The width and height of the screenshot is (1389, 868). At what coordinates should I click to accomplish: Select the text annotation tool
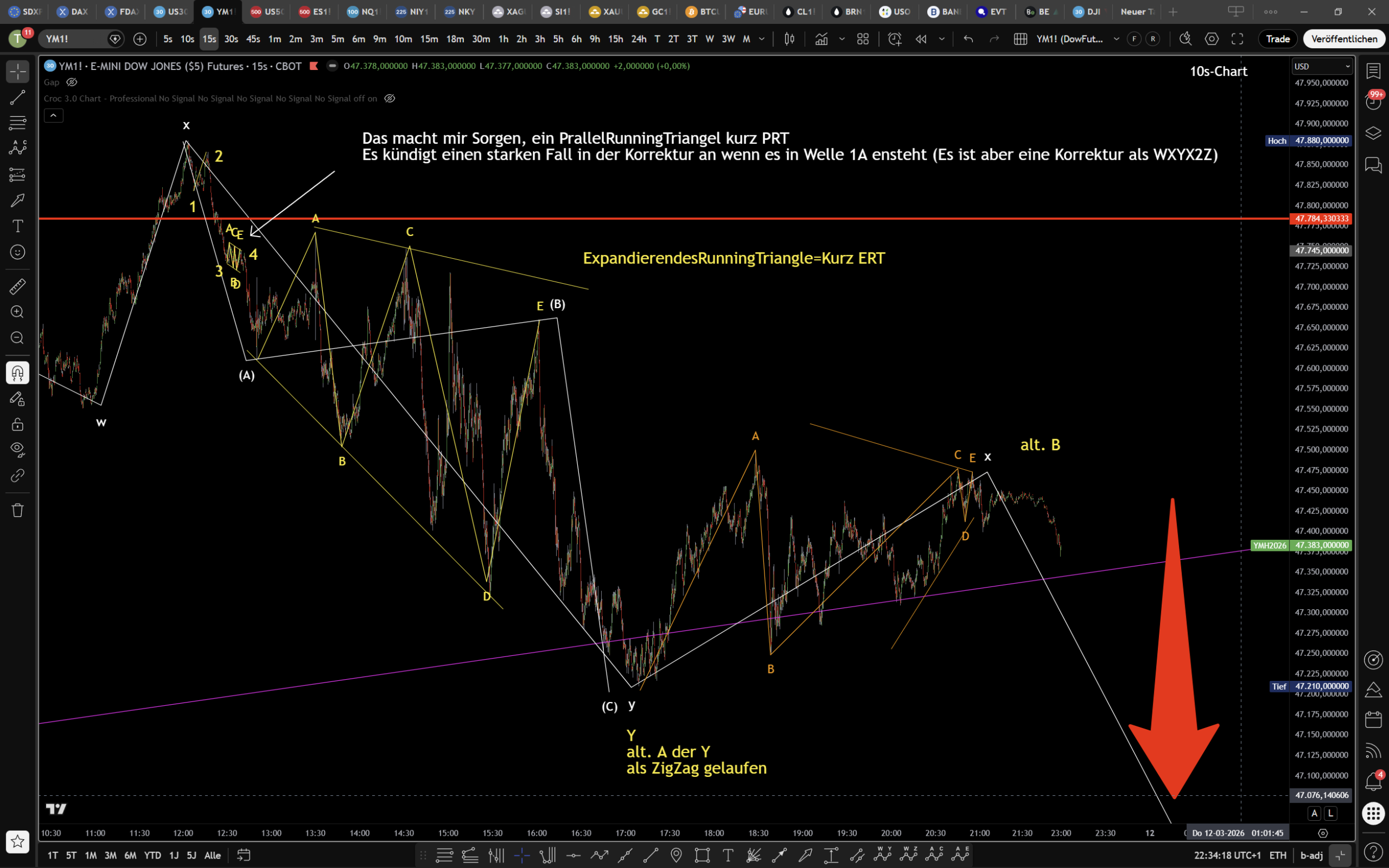coord(17,226)
